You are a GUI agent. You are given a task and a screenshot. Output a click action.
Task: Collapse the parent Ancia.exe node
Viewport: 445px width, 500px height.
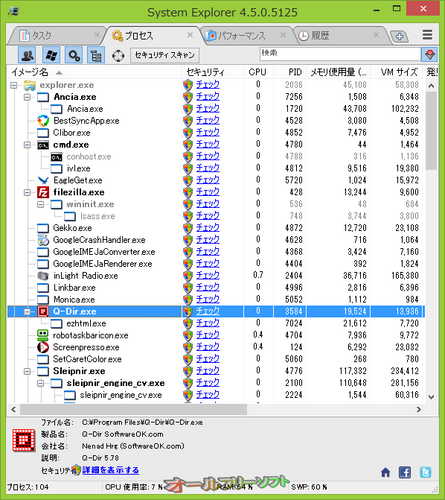click(27, 97)
